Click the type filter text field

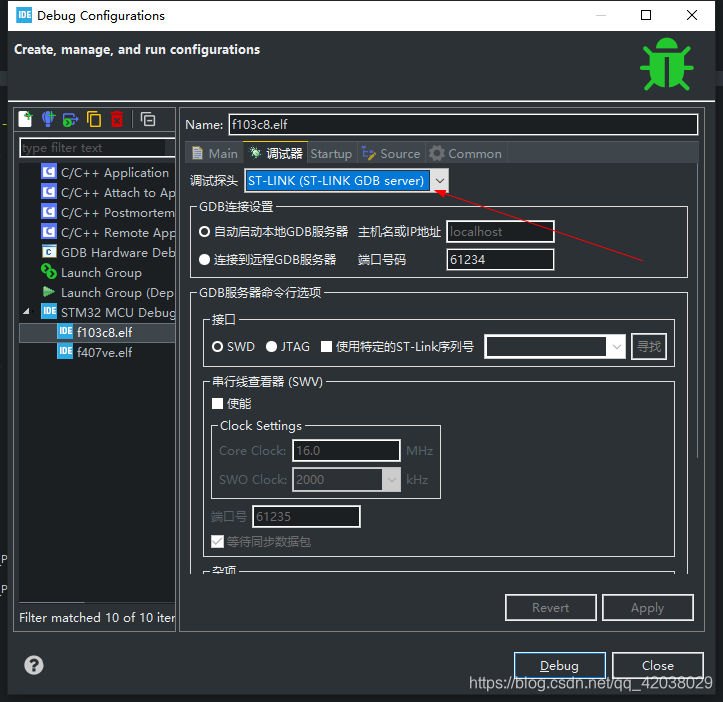[x=97, y=148]
